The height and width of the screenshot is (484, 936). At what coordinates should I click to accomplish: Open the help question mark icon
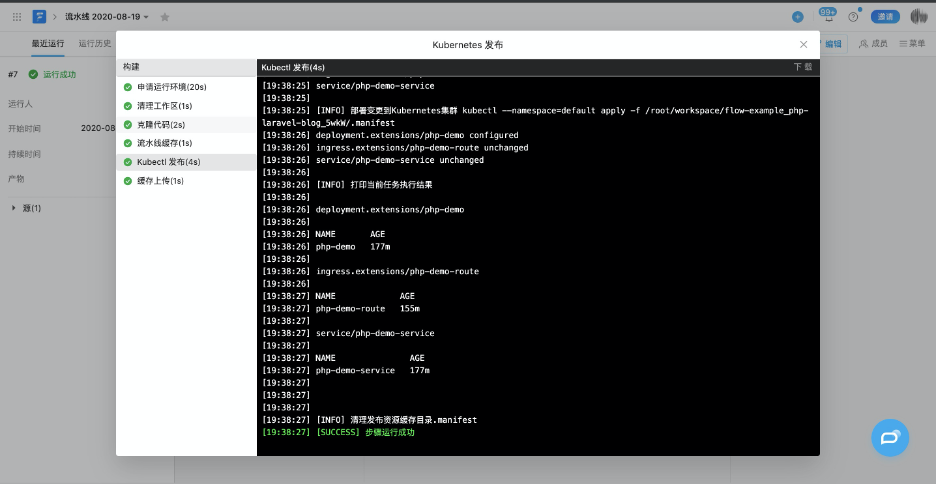click(x=853, y=17)
